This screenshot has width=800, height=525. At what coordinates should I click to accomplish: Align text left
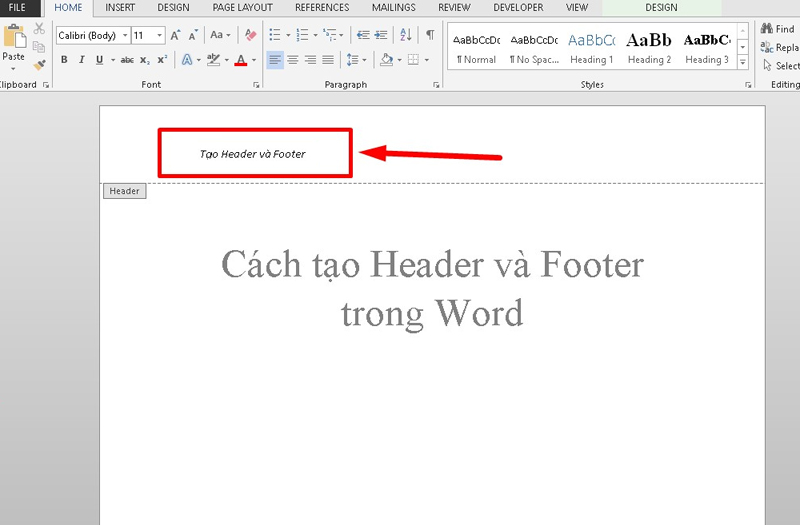tap(275, 60)
